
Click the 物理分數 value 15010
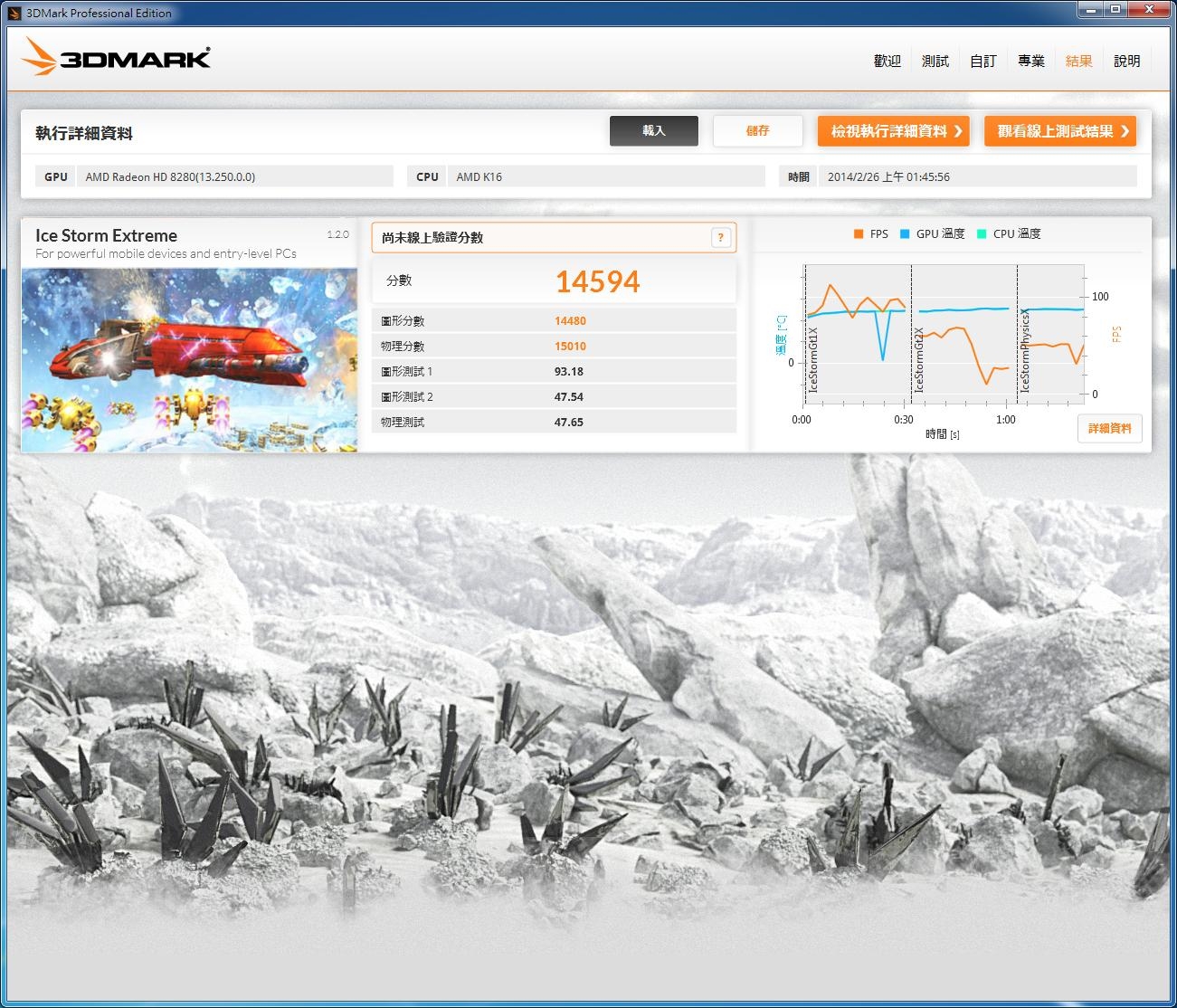570,346
